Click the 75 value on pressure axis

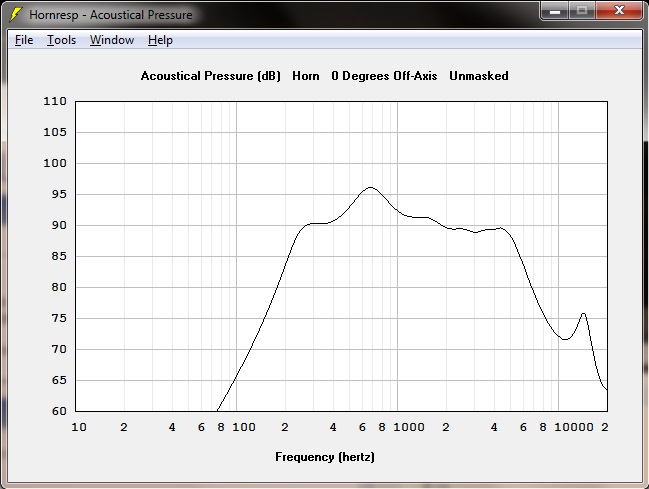(x=59, y=318)
